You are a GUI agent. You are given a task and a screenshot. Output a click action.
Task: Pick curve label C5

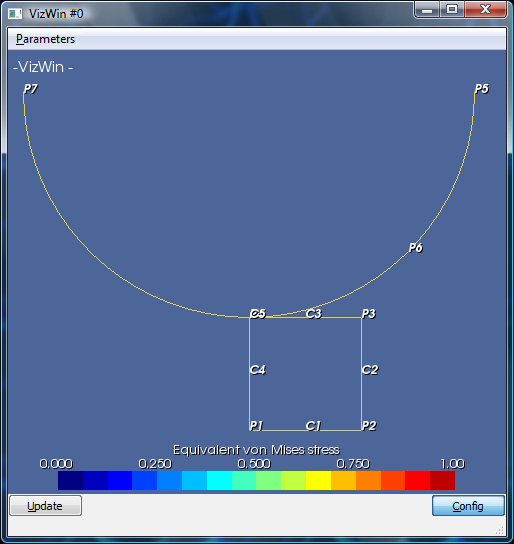(258, 314)
